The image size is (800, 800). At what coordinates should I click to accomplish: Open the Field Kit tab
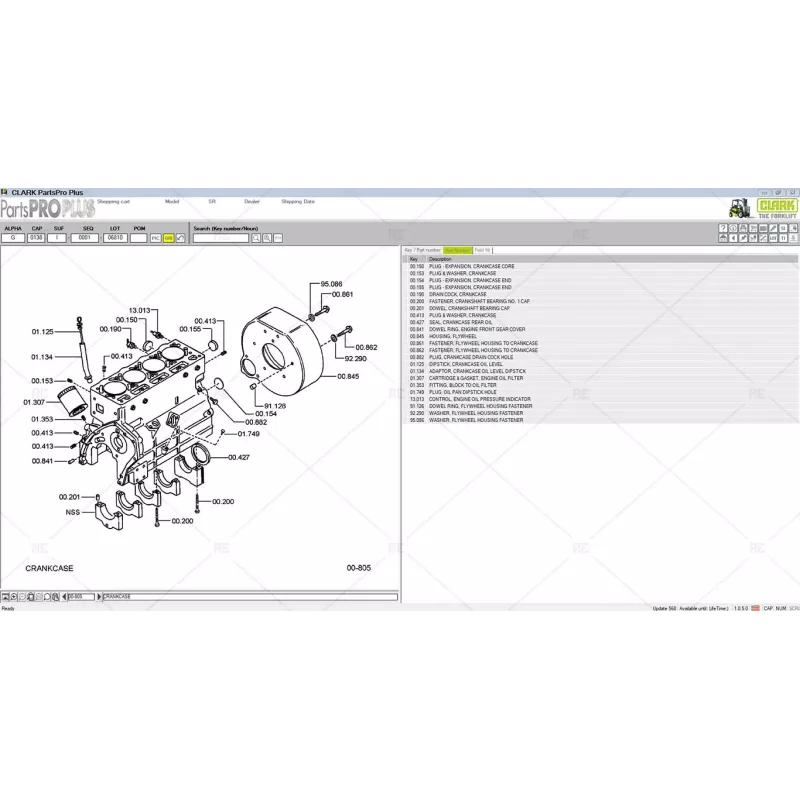(x=483, y=250)
